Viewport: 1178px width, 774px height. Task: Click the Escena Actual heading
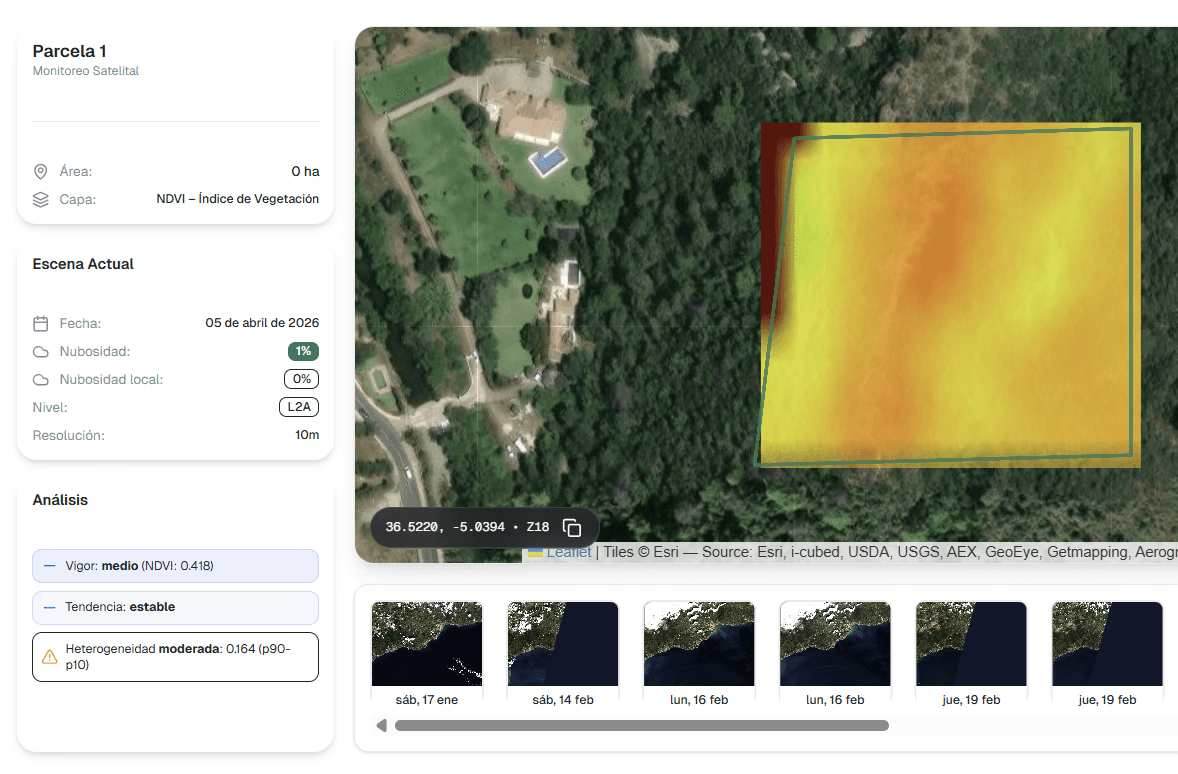pos(83,264)
